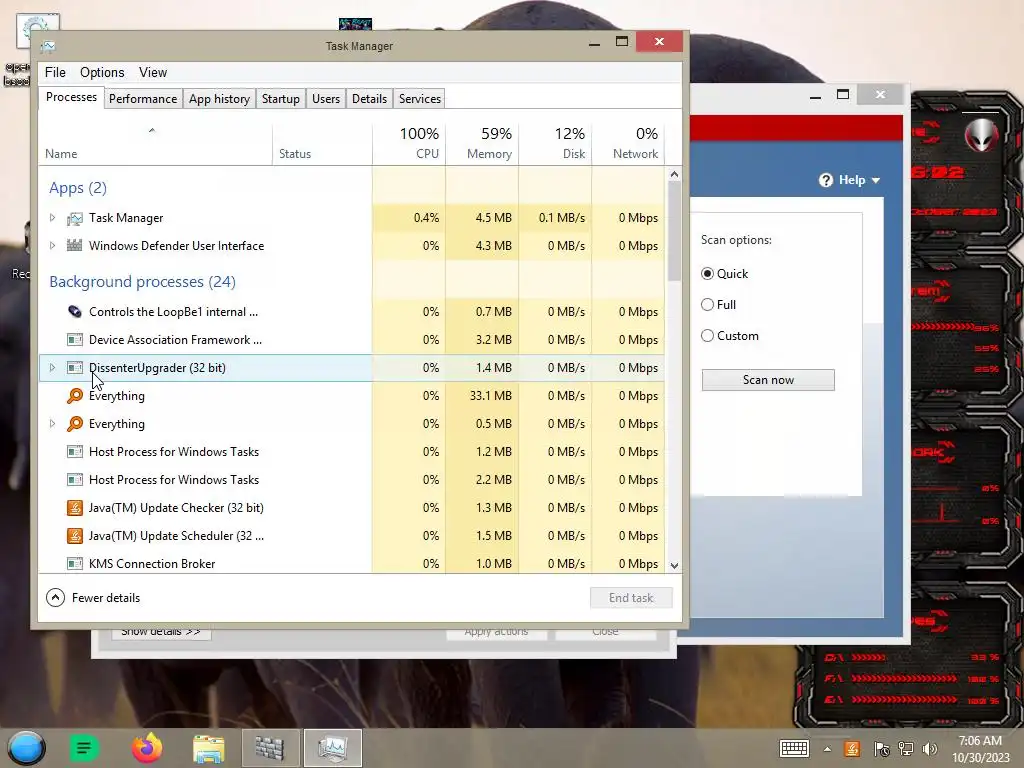Viewport: 1024px width, 768px height.
Task: Expand the DissenterUpgrader (32 bit) row
Action: 52,368
